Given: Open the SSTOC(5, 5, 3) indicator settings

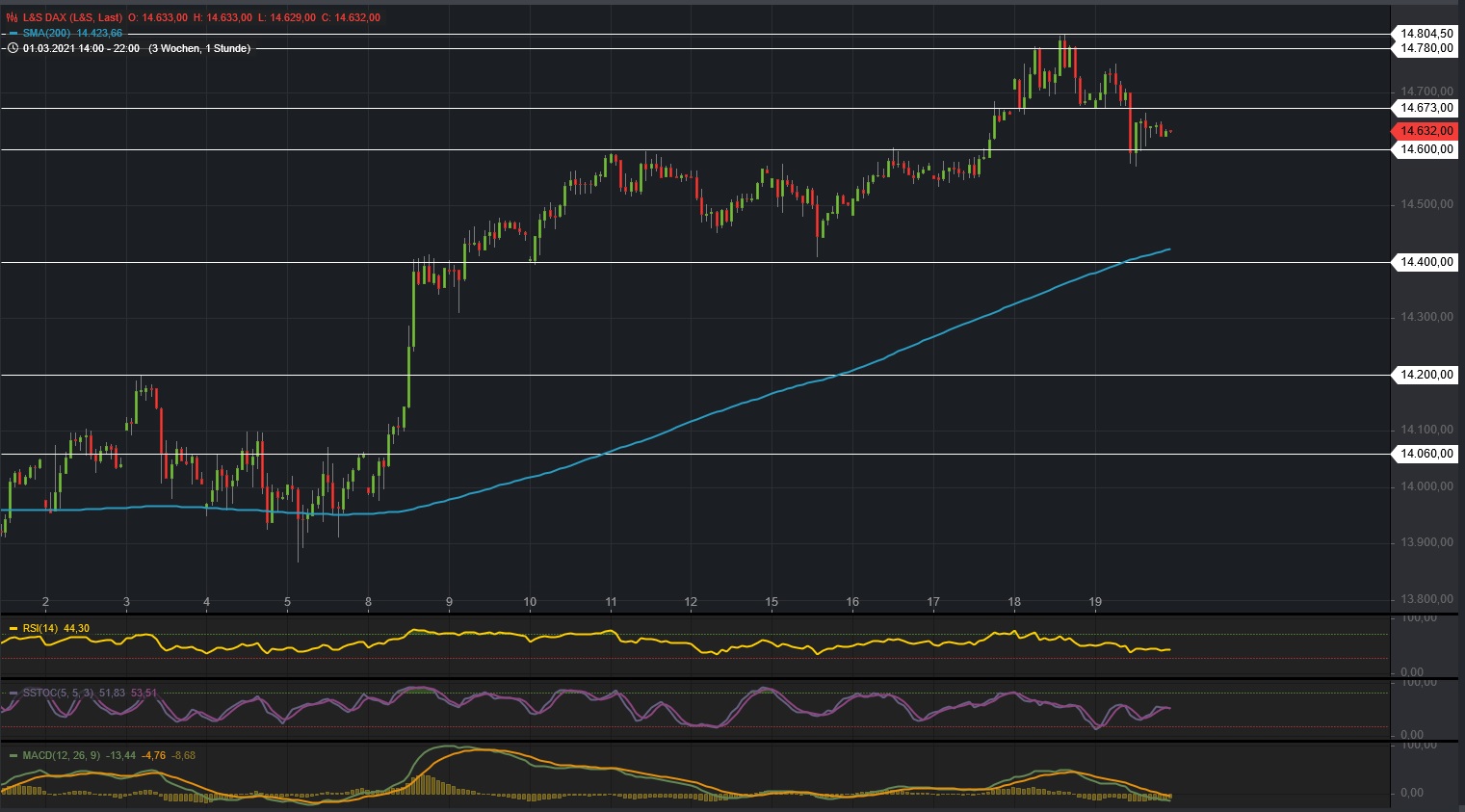Looking at the screenshot, I should click(x=58, y=693).
